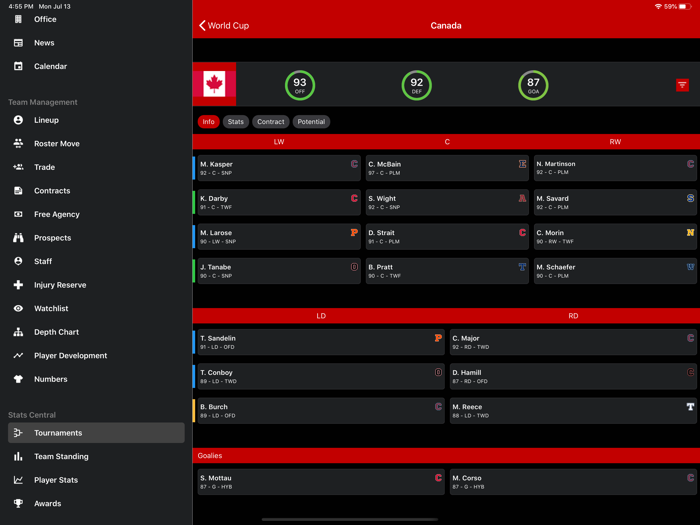Viewport: 700px width, 525px height.
Task: Click Player Development trend icon
Action: (18, 355)
